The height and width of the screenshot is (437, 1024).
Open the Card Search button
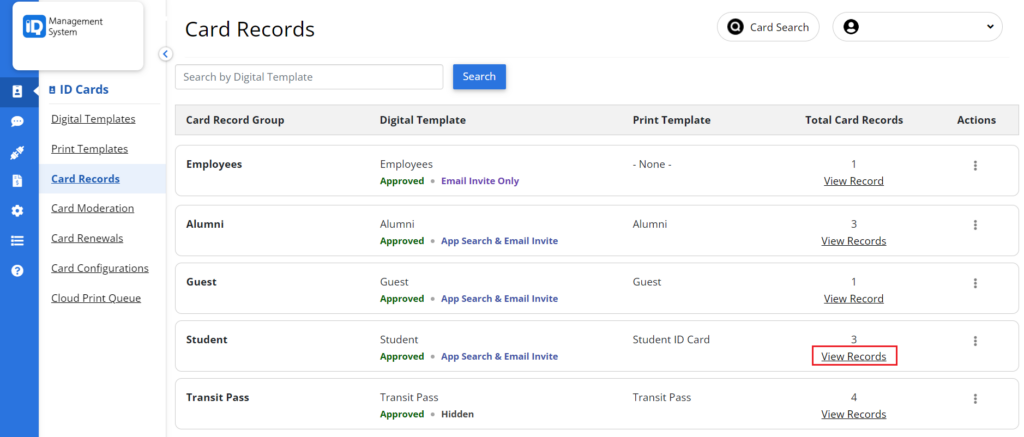click(768, 27)
